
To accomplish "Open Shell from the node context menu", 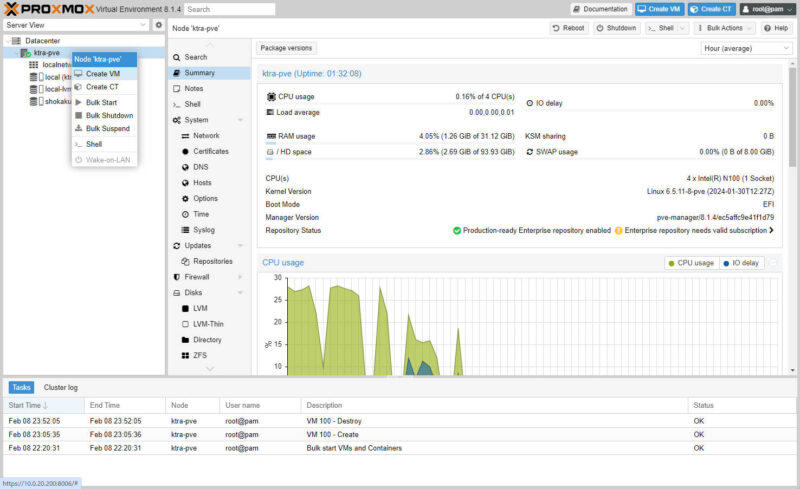I will pos(104,144).
